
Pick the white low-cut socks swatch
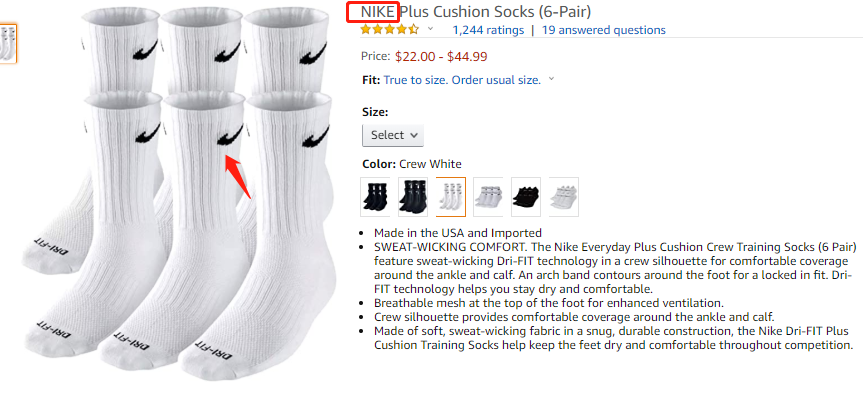tap(488, 196)
